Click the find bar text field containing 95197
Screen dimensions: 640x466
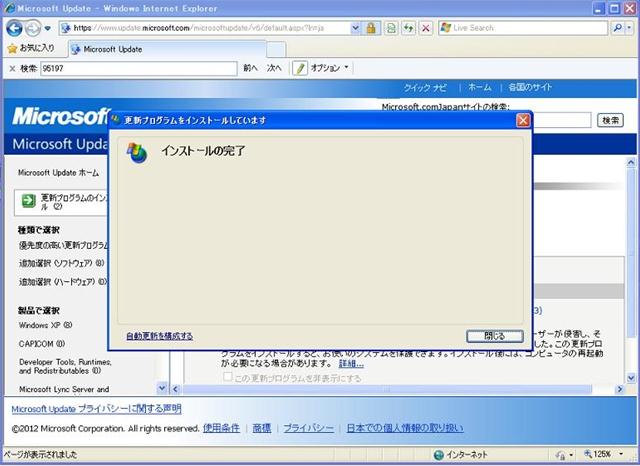(x=139, y=69)
